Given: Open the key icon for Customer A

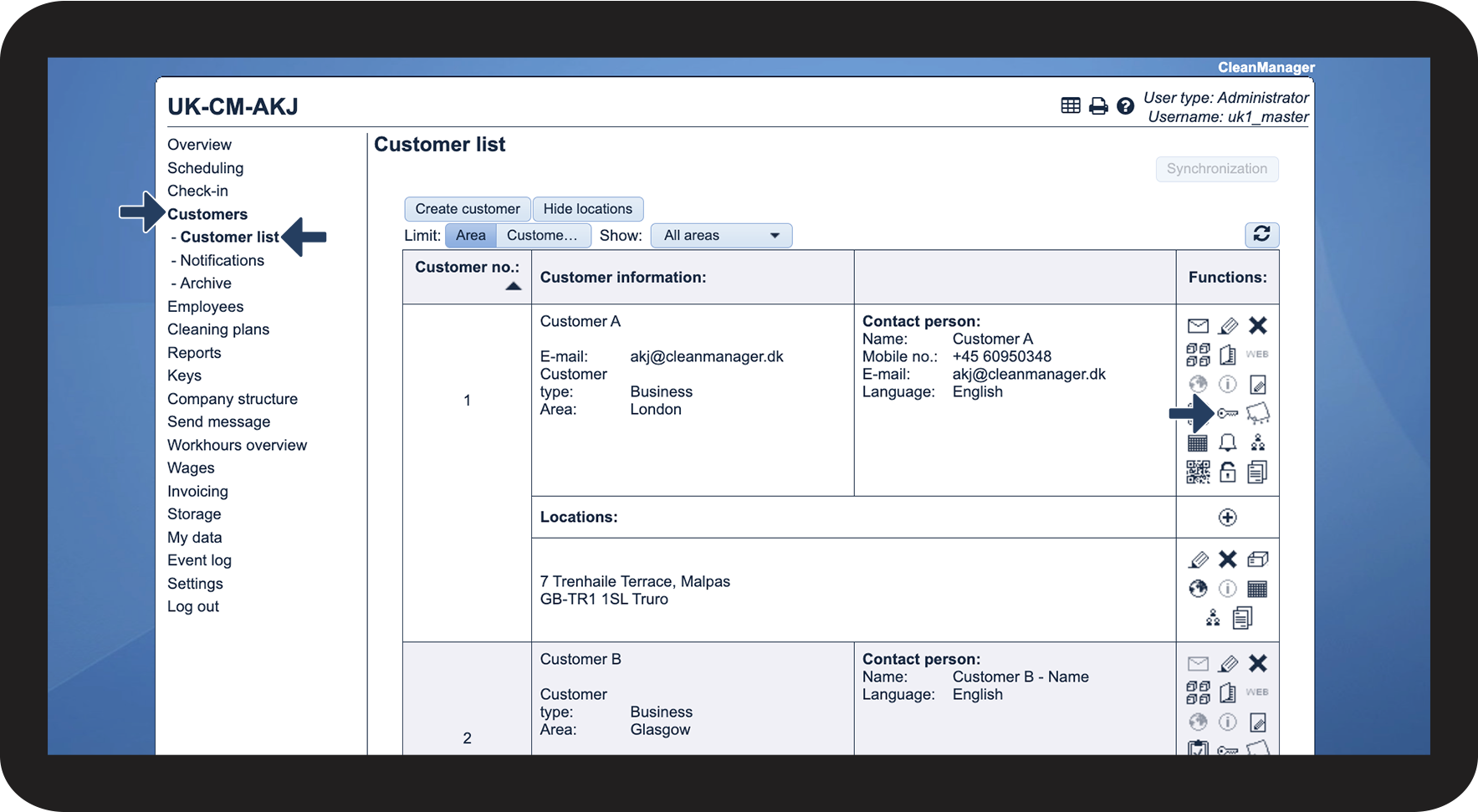Looking at the screenshot, I should pos(1228,413).
